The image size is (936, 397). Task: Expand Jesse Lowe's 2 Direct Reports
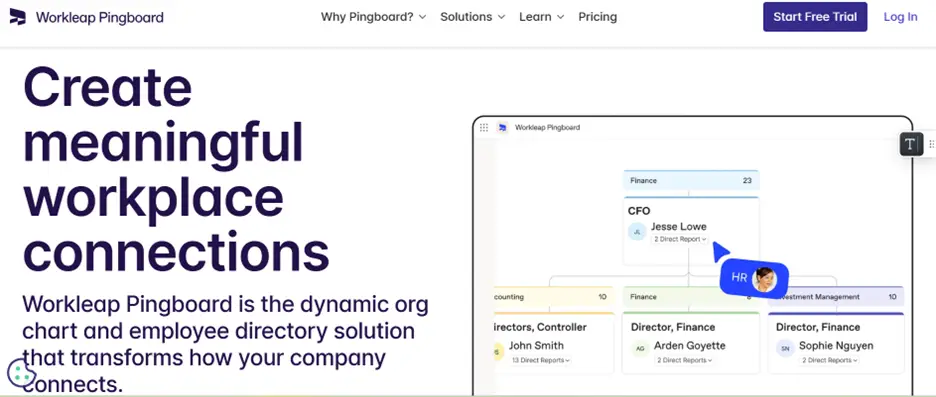pyautogui.click(x=680, y=239)
